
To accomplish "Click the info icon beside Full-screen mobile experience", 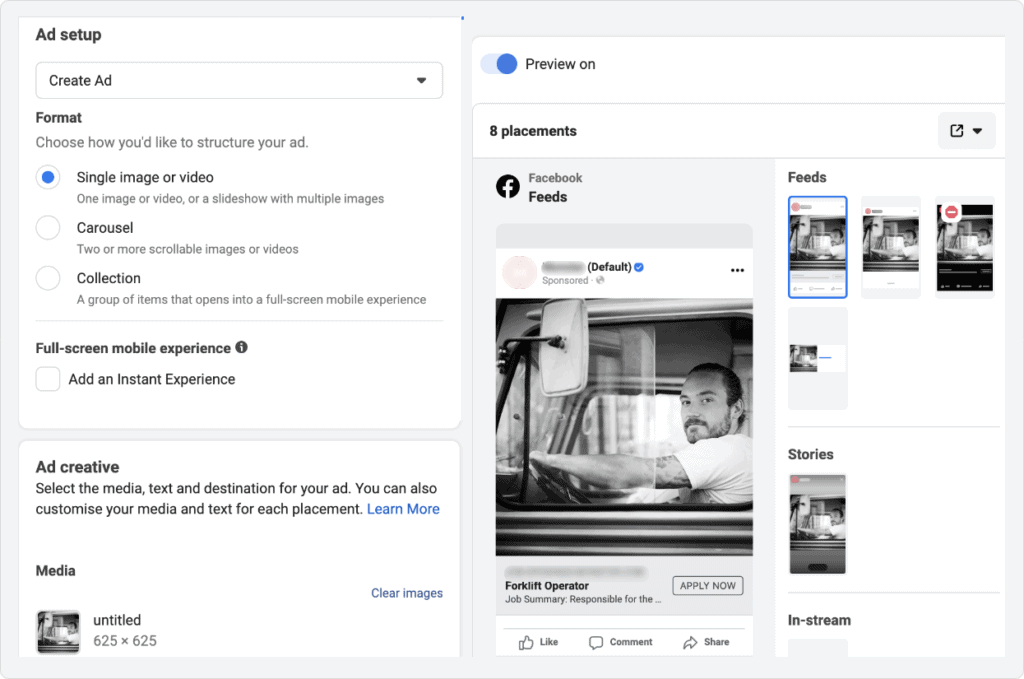I will click(241, 348).
